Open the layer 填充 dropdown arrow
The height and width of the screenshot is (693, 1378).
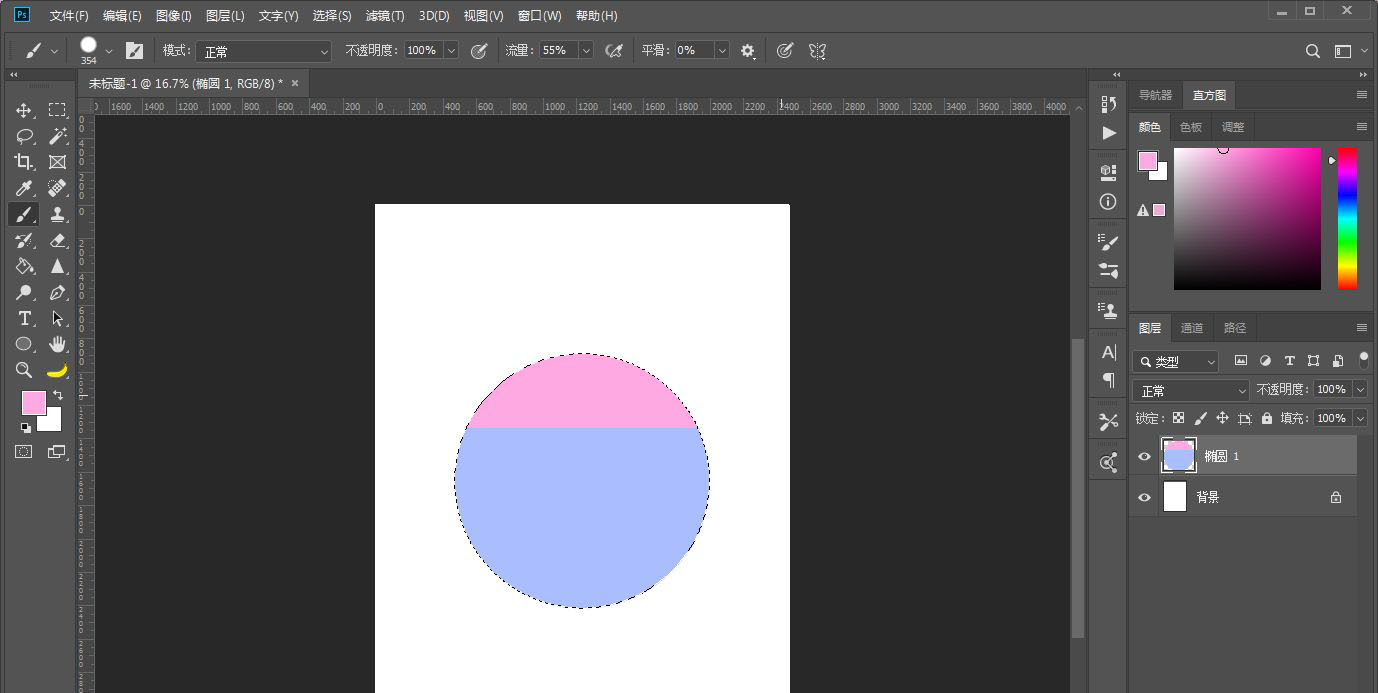pos(1360,418)
